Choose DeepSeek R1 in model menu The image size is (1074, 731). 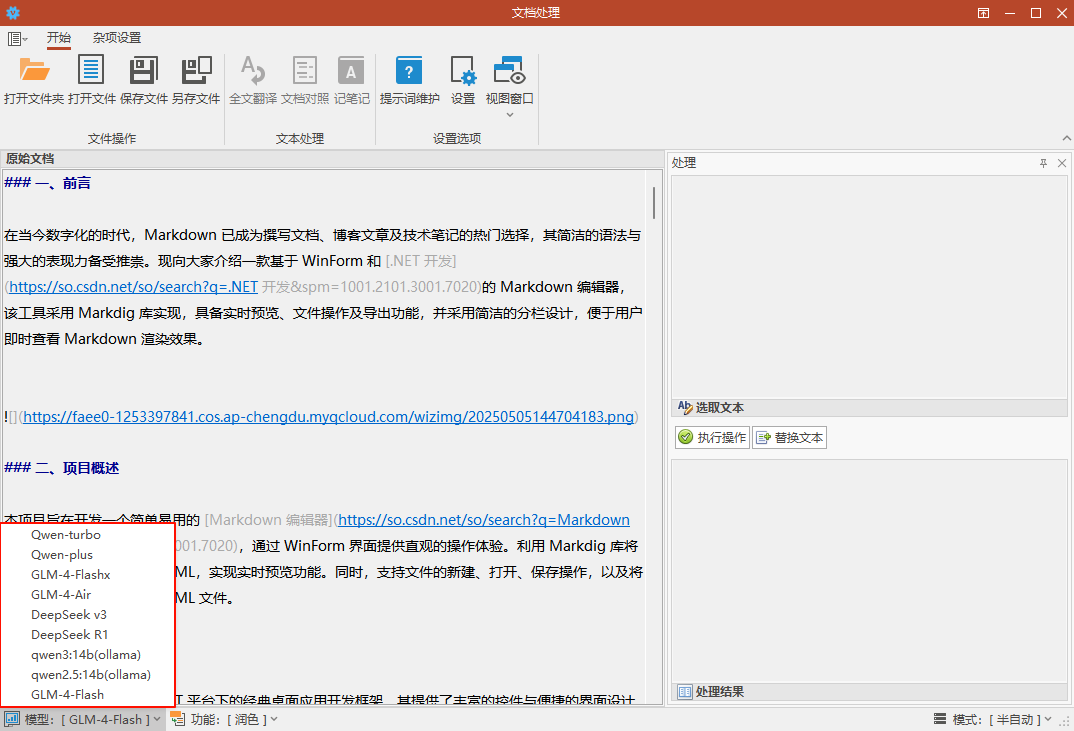(x=70, y=635)
